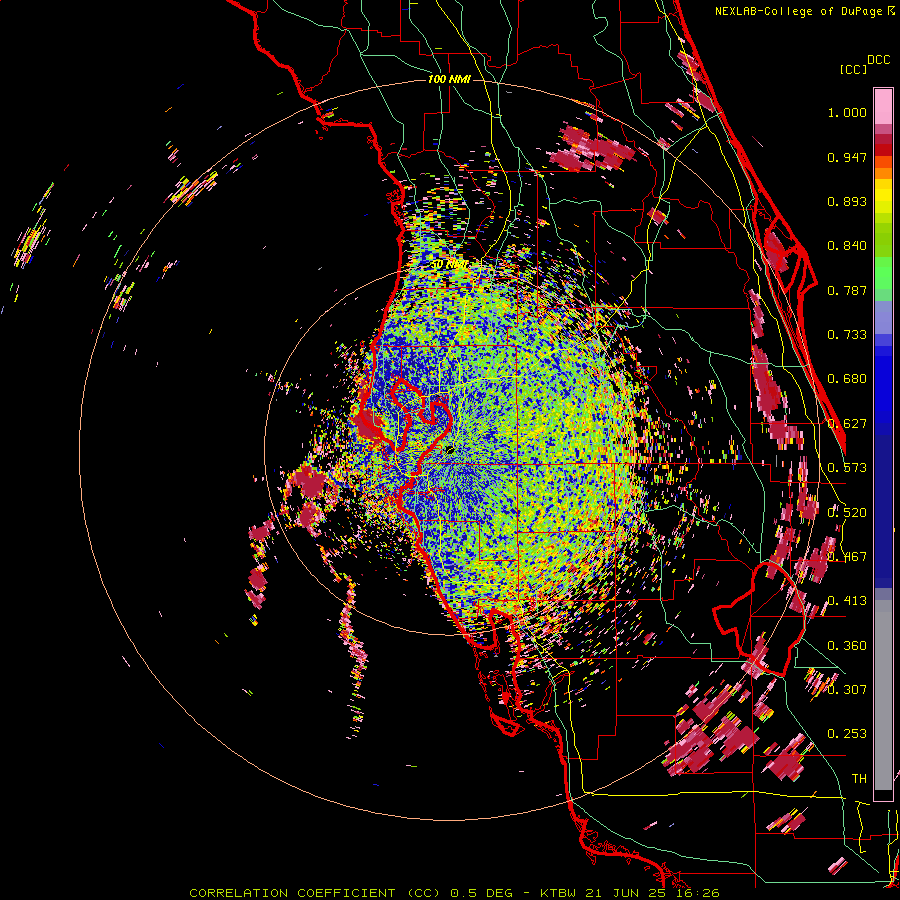Click the 50 NMI range ring label
This screenshot has width=900, height=900.
tap(449, 265)
